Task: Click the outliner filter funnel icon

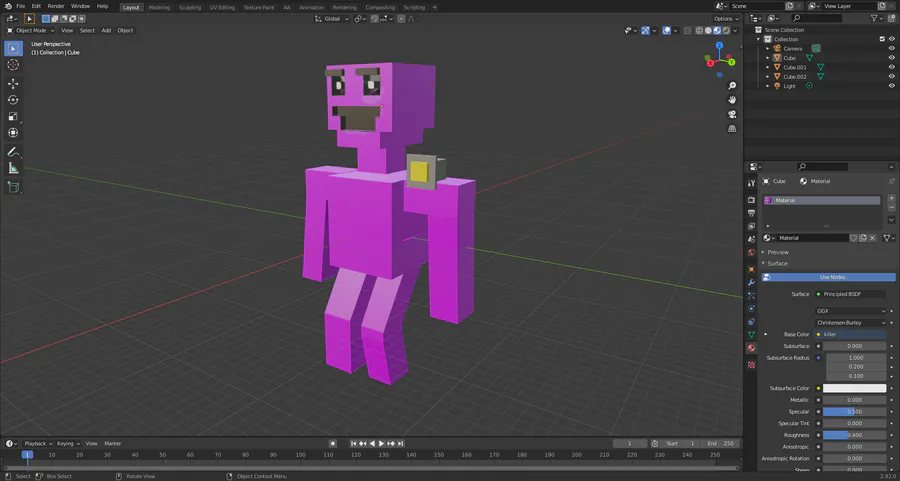Action: pyautogui.click(x=874, y=18)
